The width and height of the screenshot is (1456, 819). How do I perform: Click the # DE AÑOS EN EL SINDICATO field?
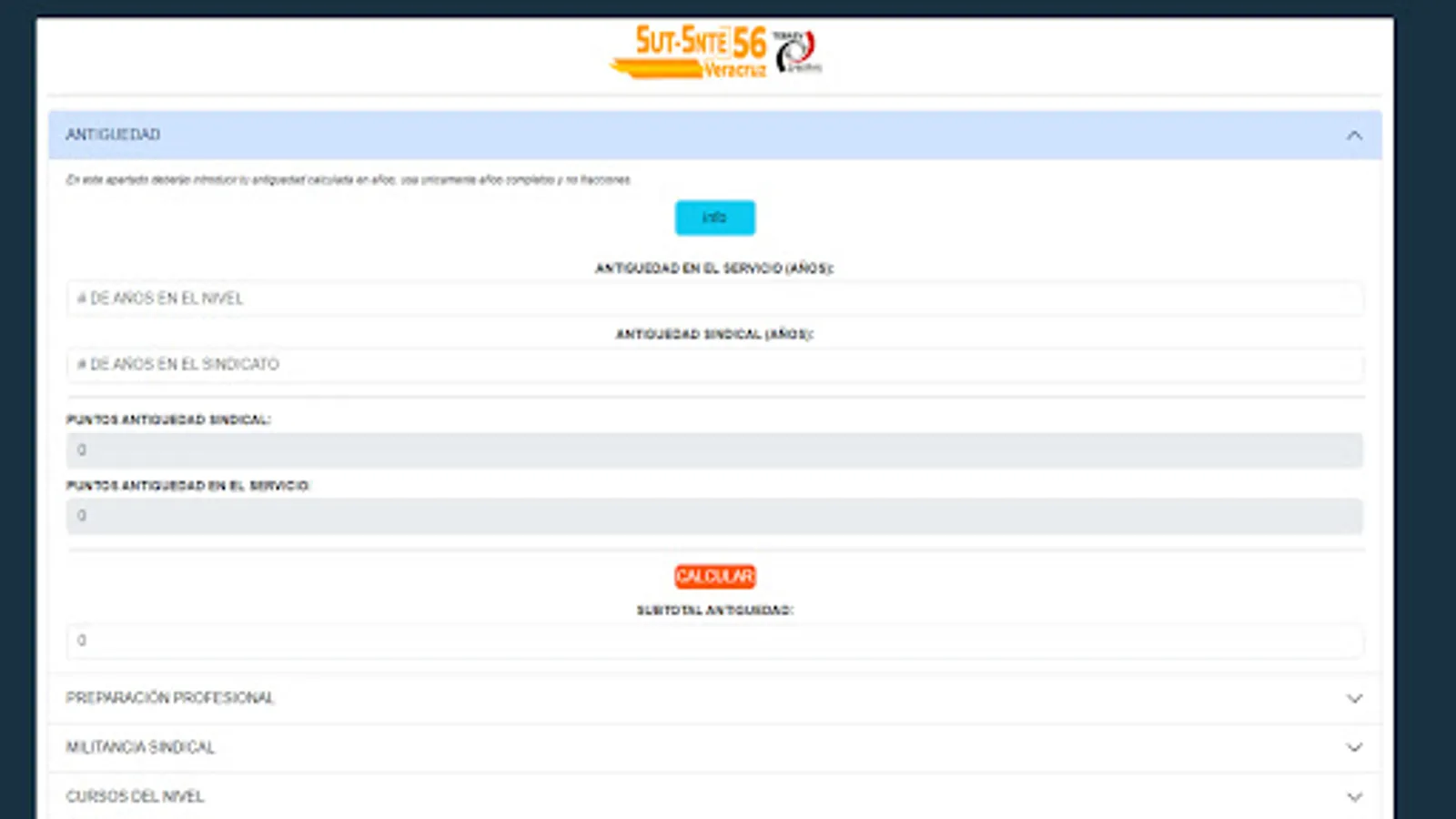[x=715, y=365]
